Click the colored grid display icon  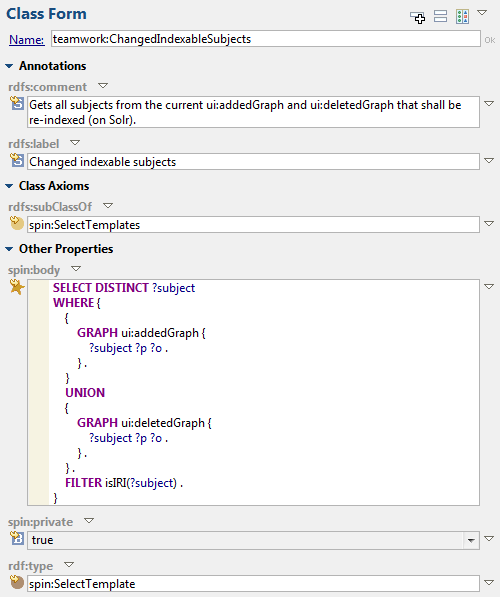click(462, 17)
